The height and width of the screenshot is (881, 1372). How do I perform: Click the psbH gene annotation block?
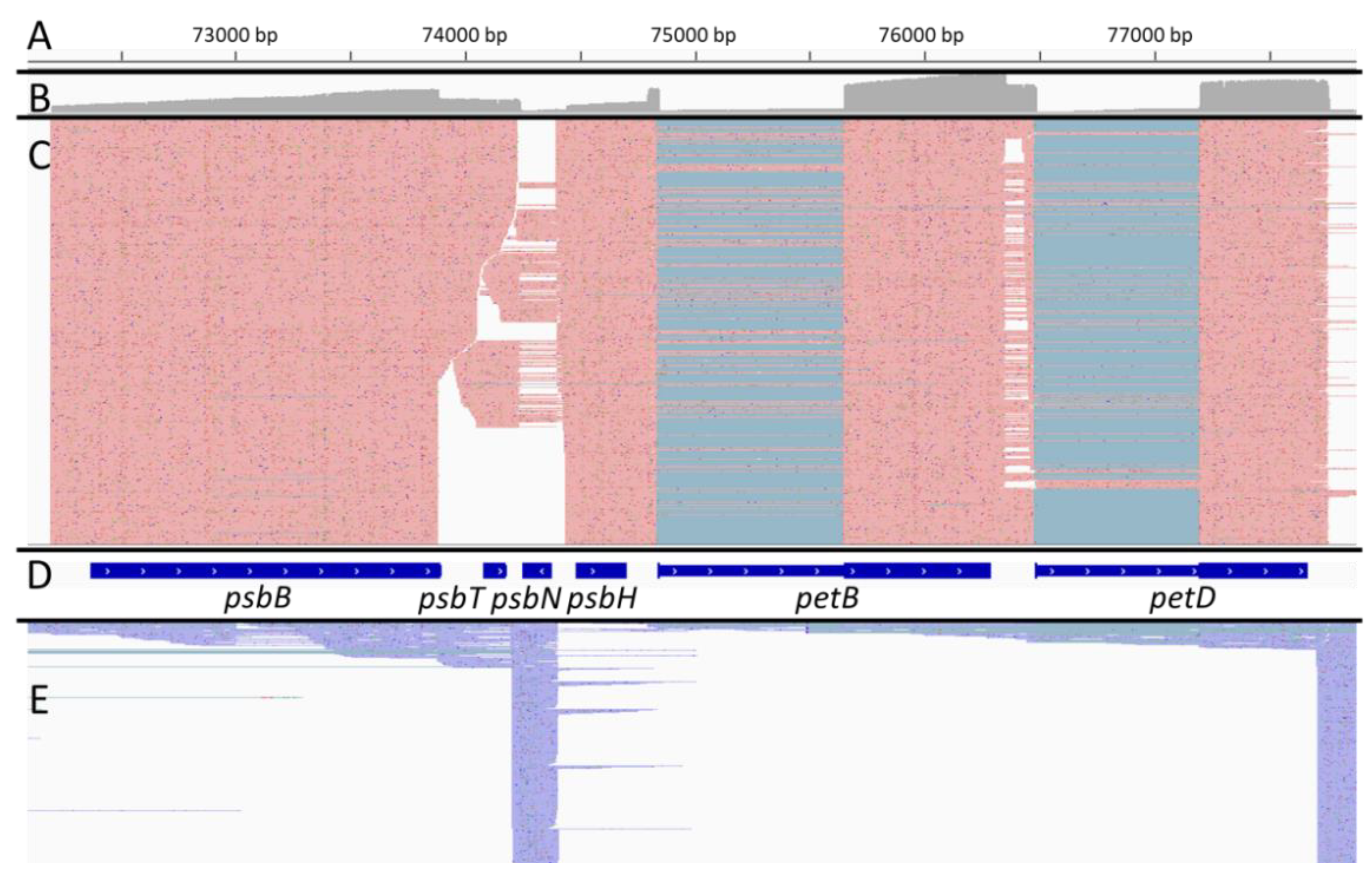coord(601,571)
